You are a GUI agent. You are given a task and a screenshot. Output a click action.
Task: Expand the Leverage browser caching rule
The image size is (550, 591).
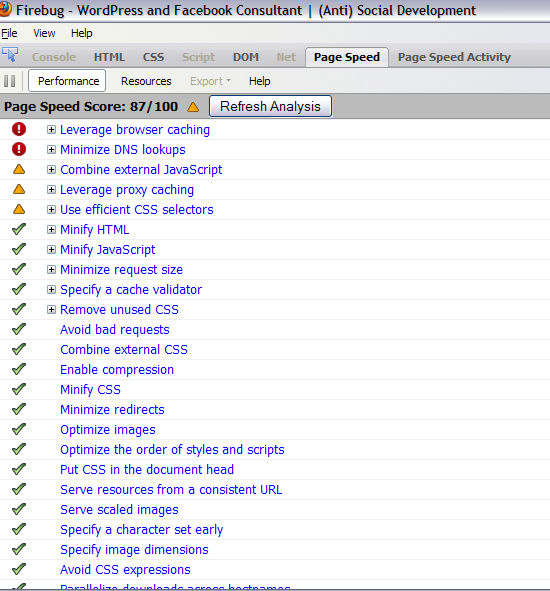51,130
